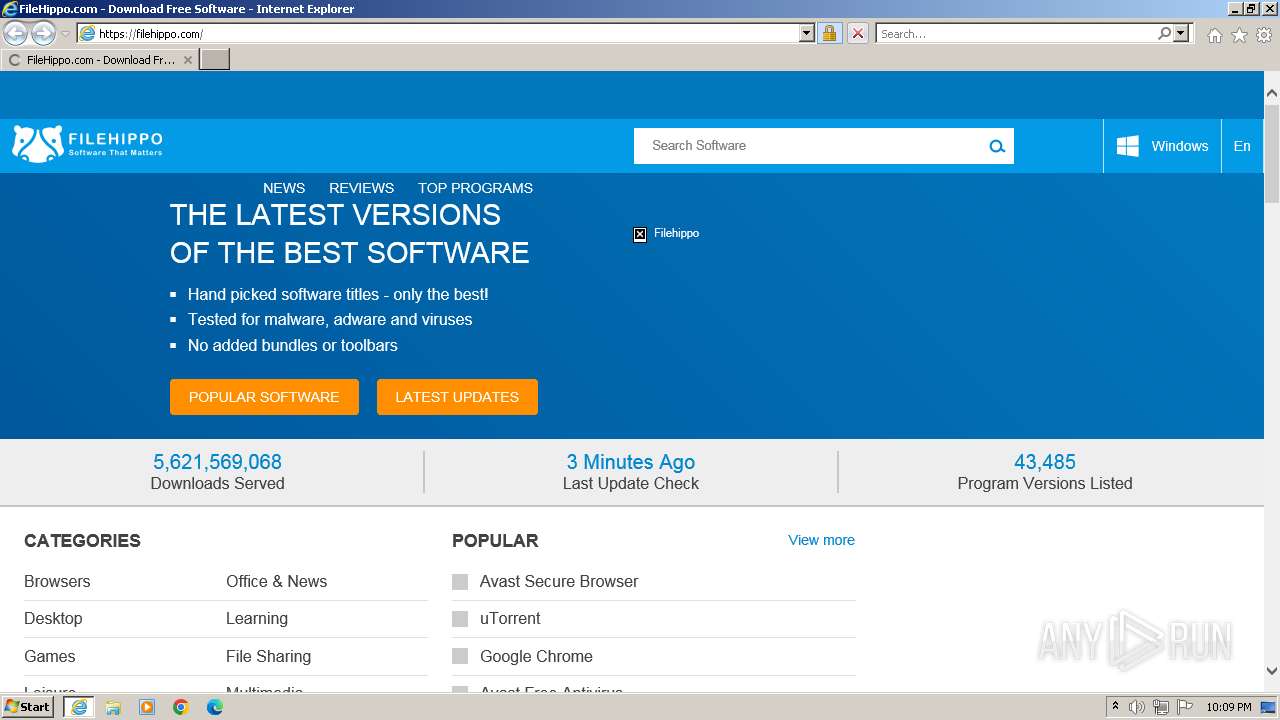This screenshot has width=1280, height=720.
Task: Click the volume speaker tray icon
Action: tap(1137, 707)
